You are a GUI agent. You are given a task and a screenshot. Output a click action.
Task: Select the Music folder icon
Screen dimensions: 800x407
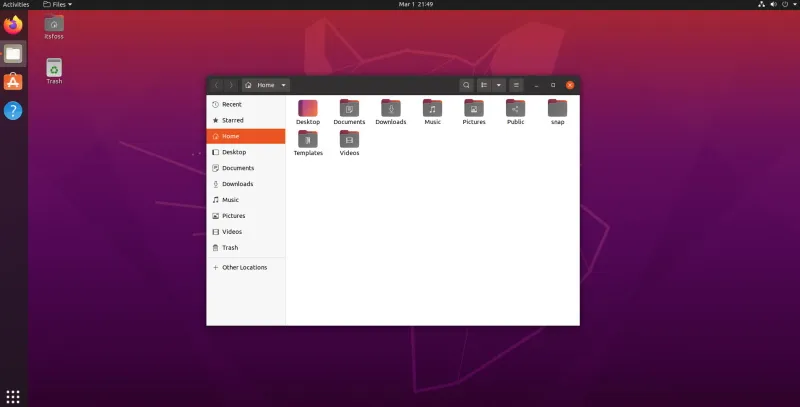(432, 108)
